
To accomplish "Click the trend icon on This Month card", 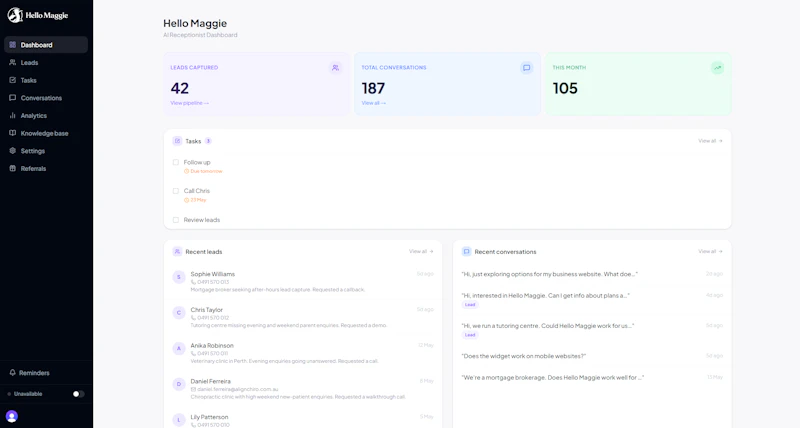I will [717, 67].
